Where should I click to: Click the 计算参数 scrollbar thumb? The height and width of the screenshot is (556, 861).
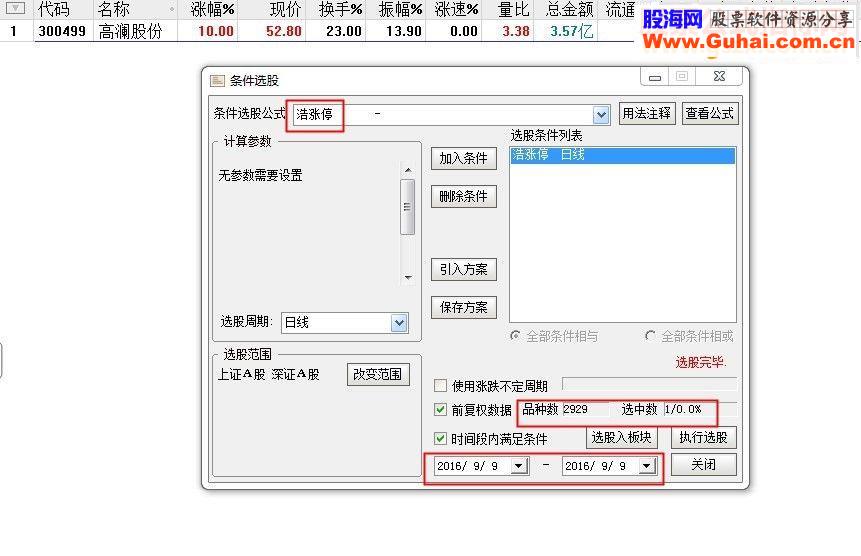click(407, 207)
